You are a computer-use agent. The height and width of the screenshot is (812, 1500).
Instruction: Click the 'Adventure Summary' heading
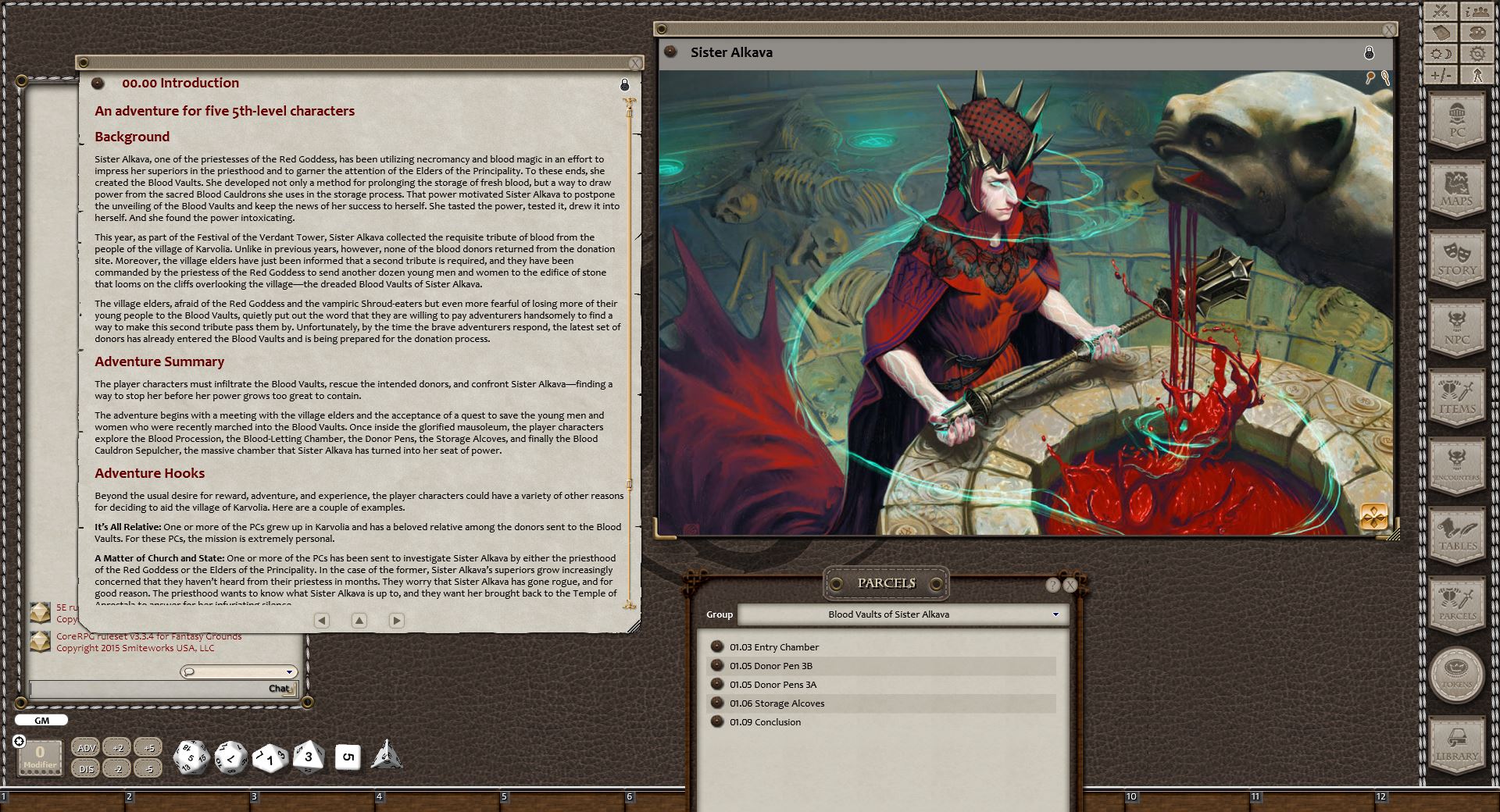[159, 361]
